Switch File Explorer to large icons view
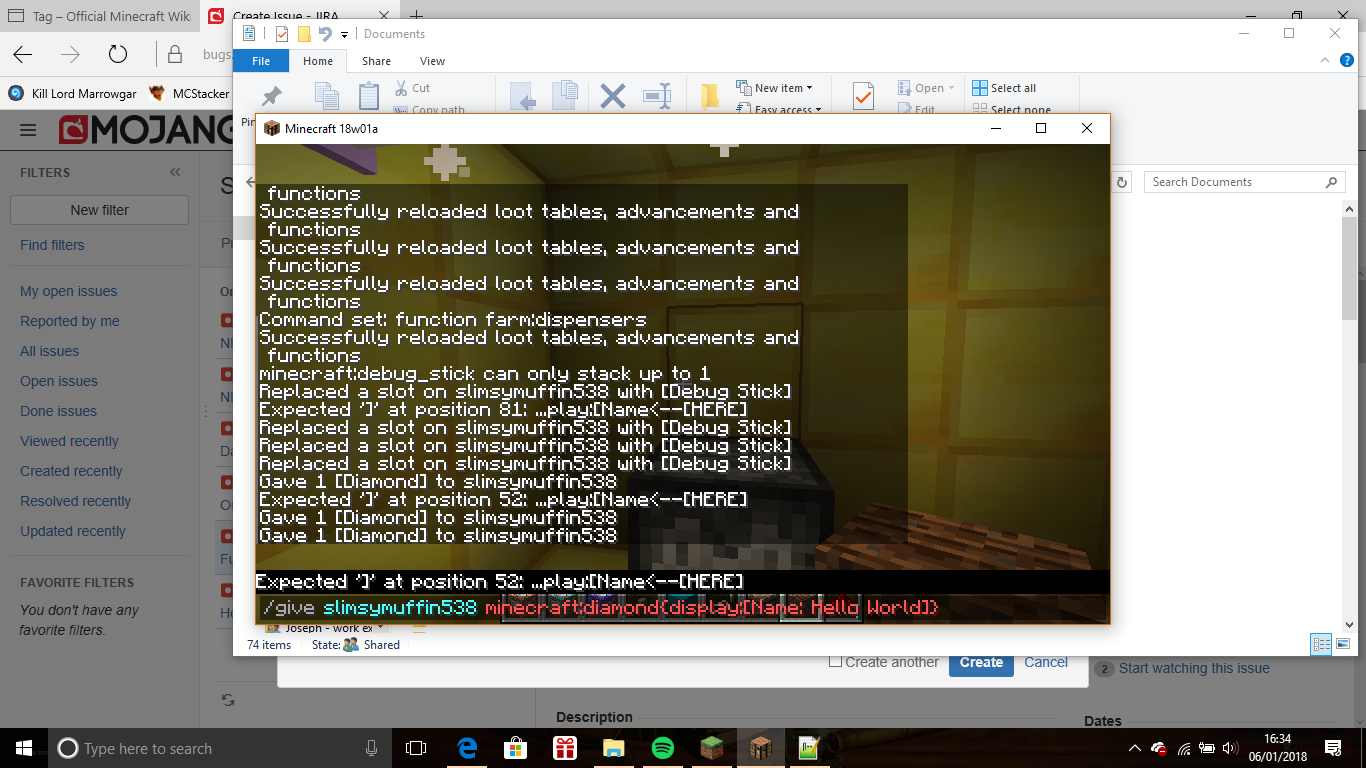 [1342, 645]
